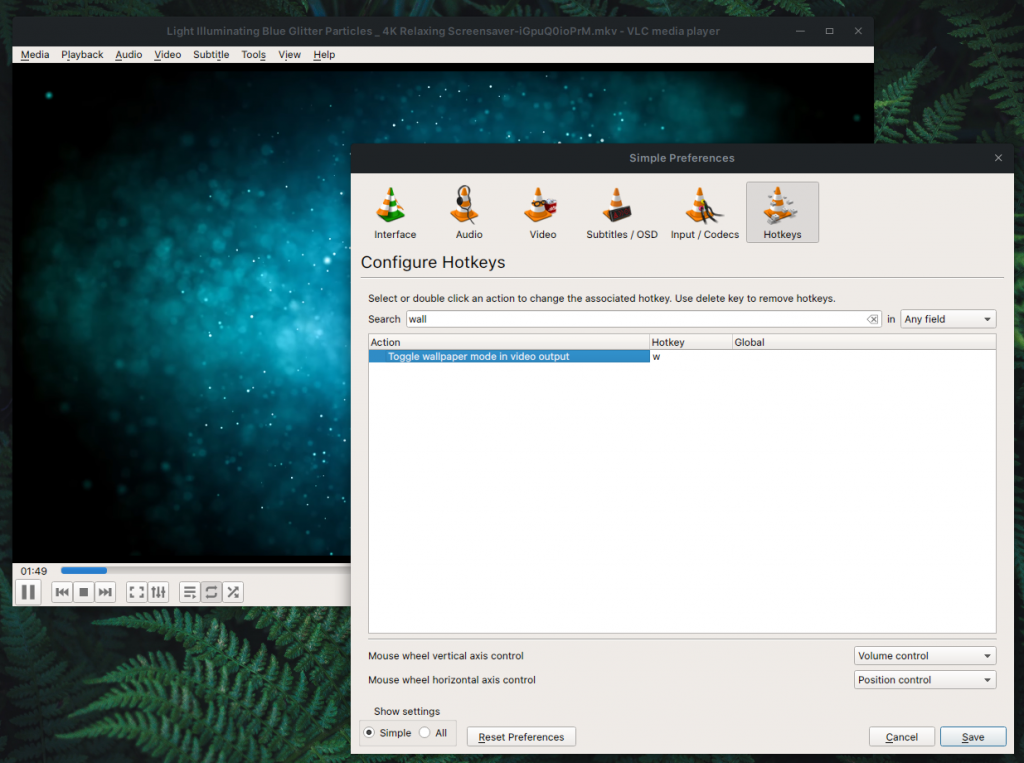Open Input / Codecs preferences category
1024x763 pixels.
click(x=705, y=213)
